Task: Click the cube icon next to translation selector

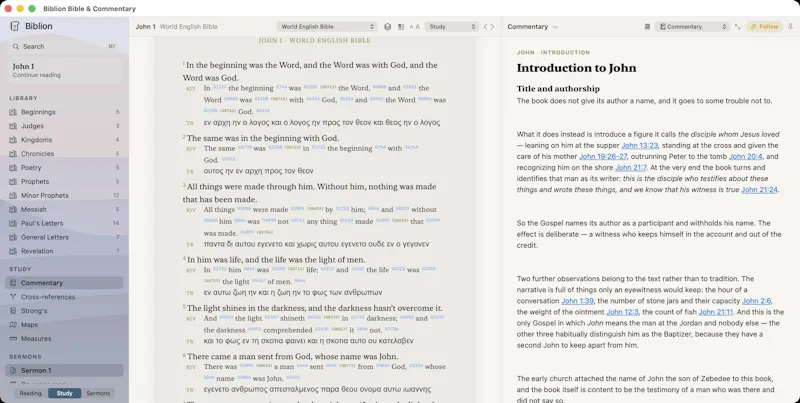Action: coord(387,27)
